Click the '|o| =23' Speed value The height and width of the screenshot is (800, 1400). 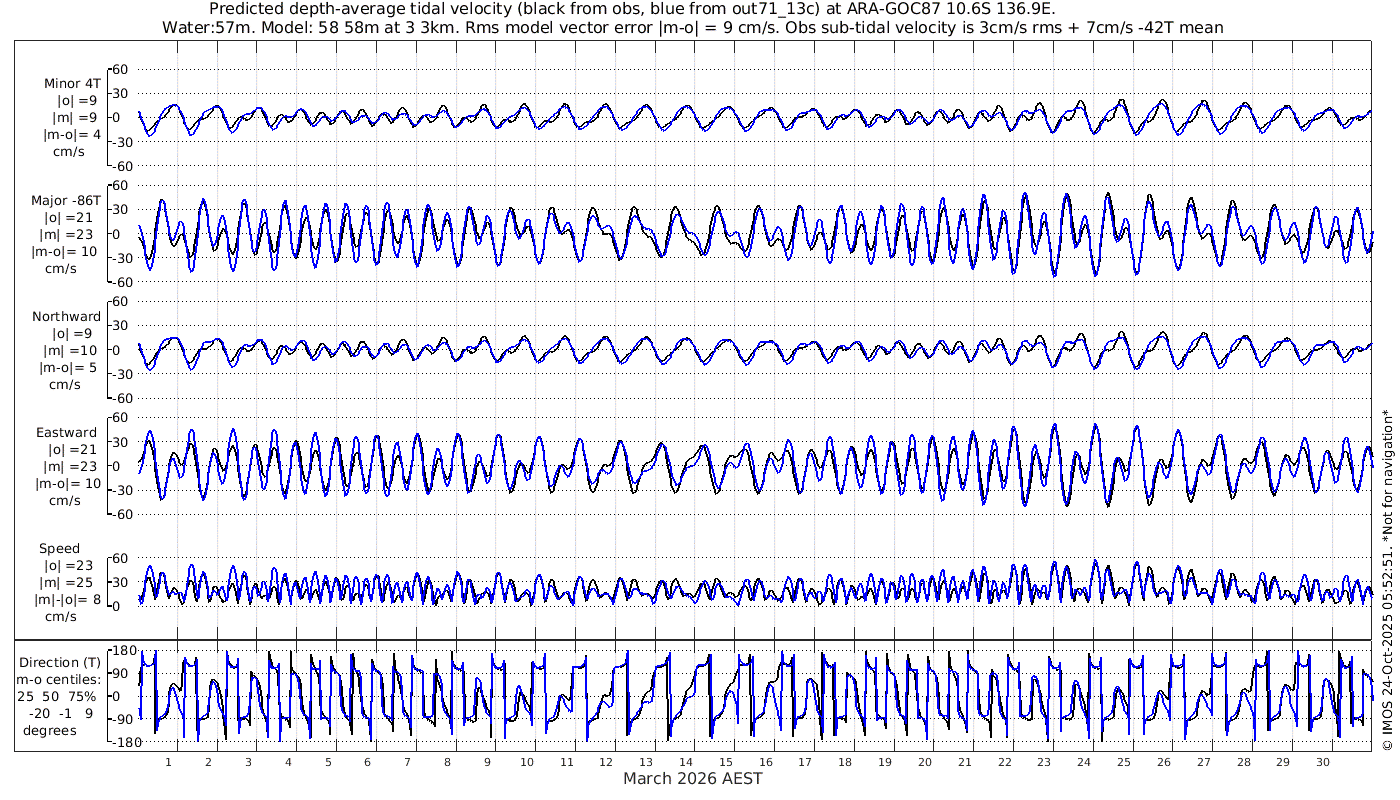[x=72, y=566]
